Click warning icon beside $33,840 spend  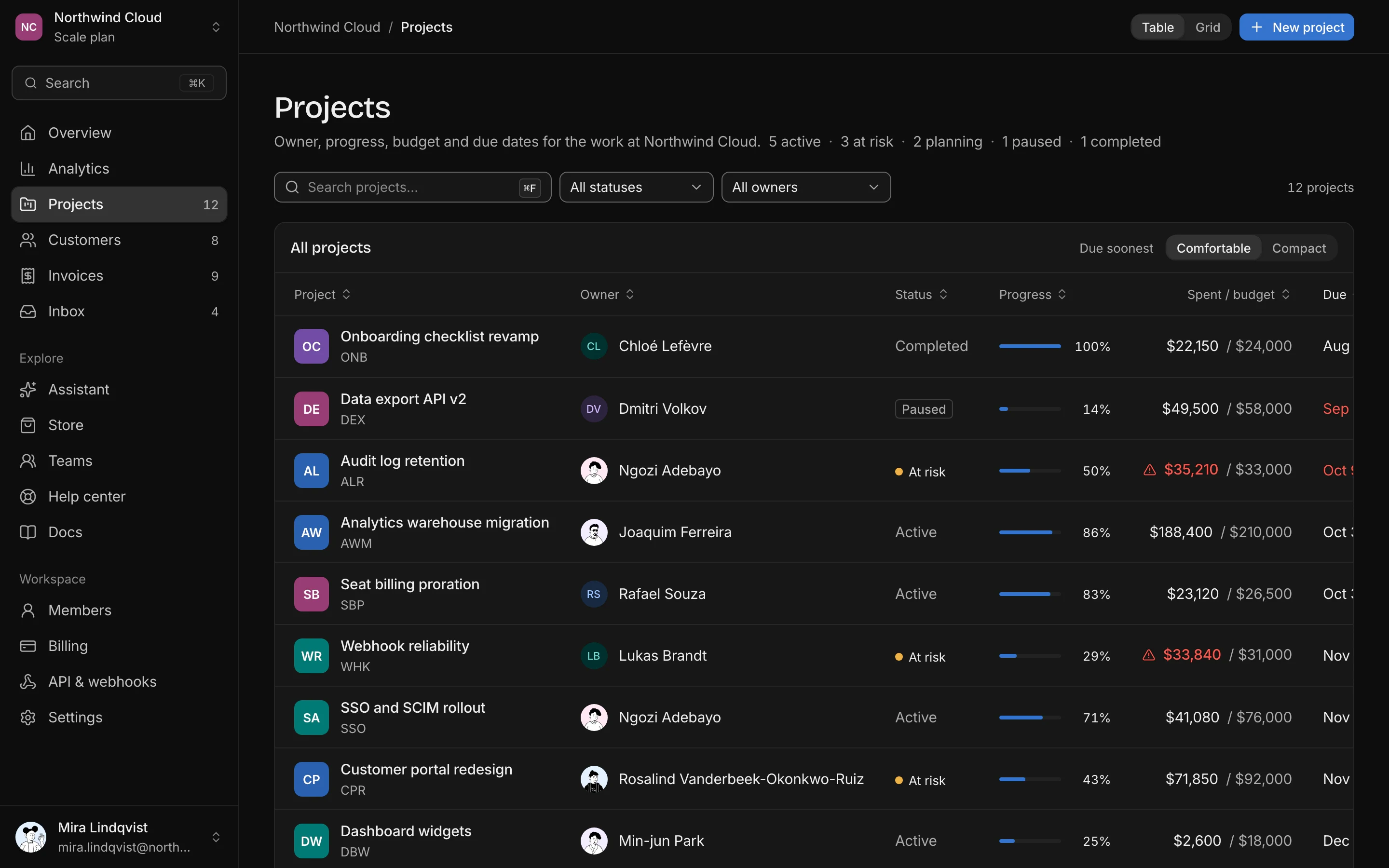point(1148,655)
